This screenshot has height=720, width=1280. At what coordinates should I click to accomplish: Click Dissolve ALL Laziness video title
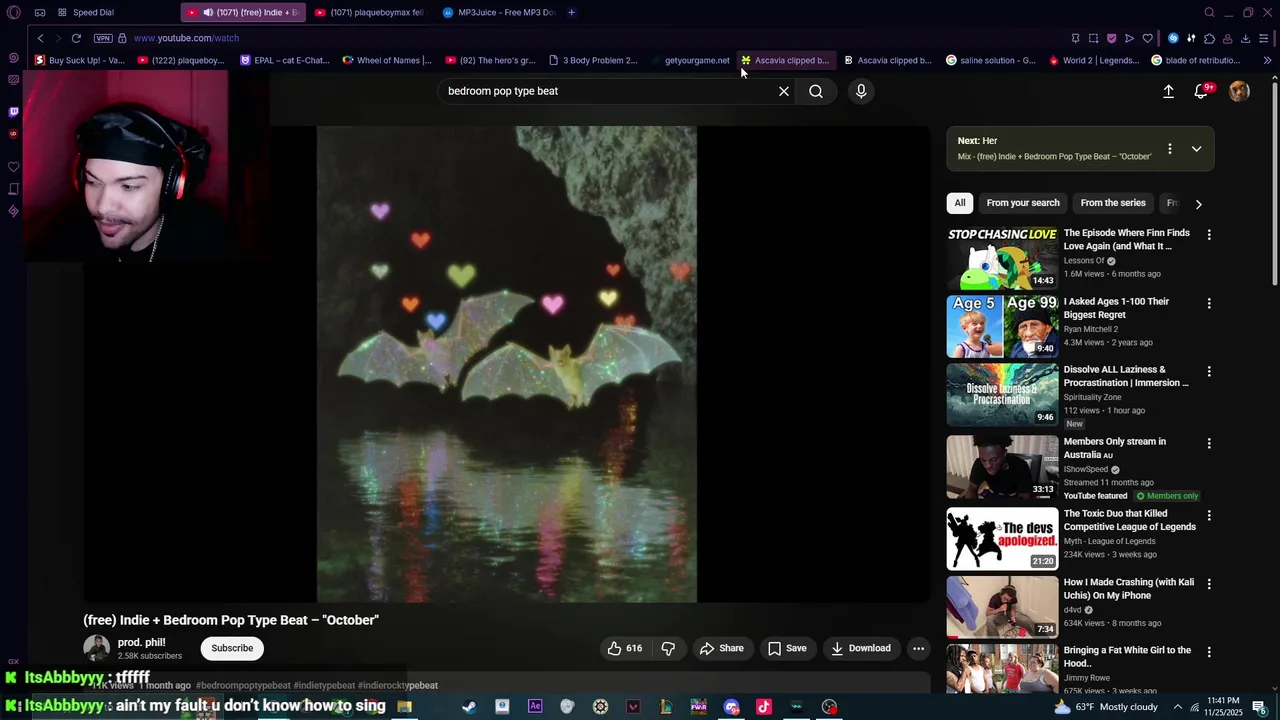tap(1126, 376)
